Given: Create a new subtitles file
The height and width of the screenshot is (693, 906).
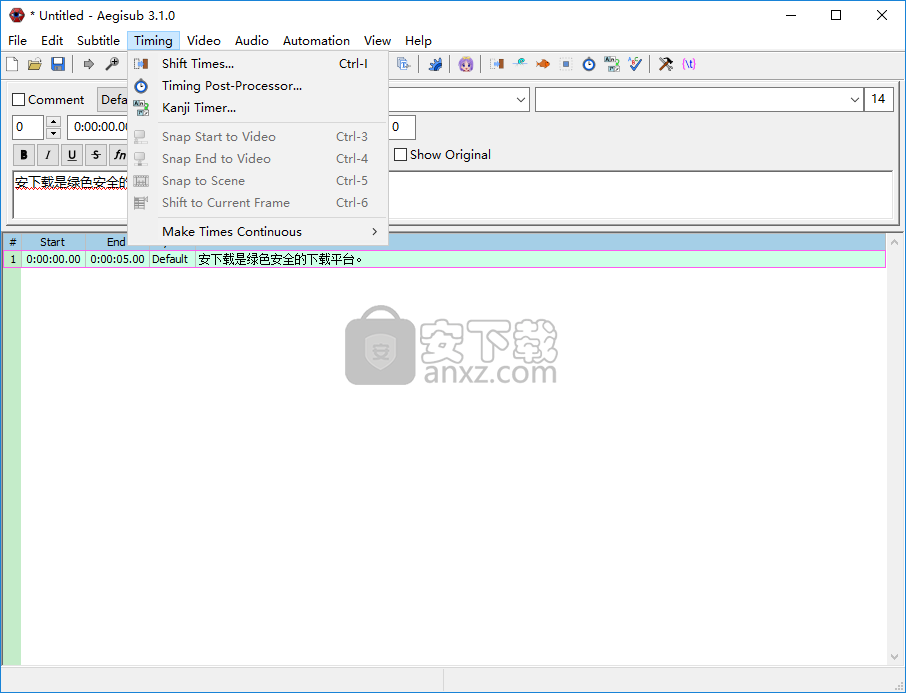Looking at the screenshot, I should click(x=12, y=64).
